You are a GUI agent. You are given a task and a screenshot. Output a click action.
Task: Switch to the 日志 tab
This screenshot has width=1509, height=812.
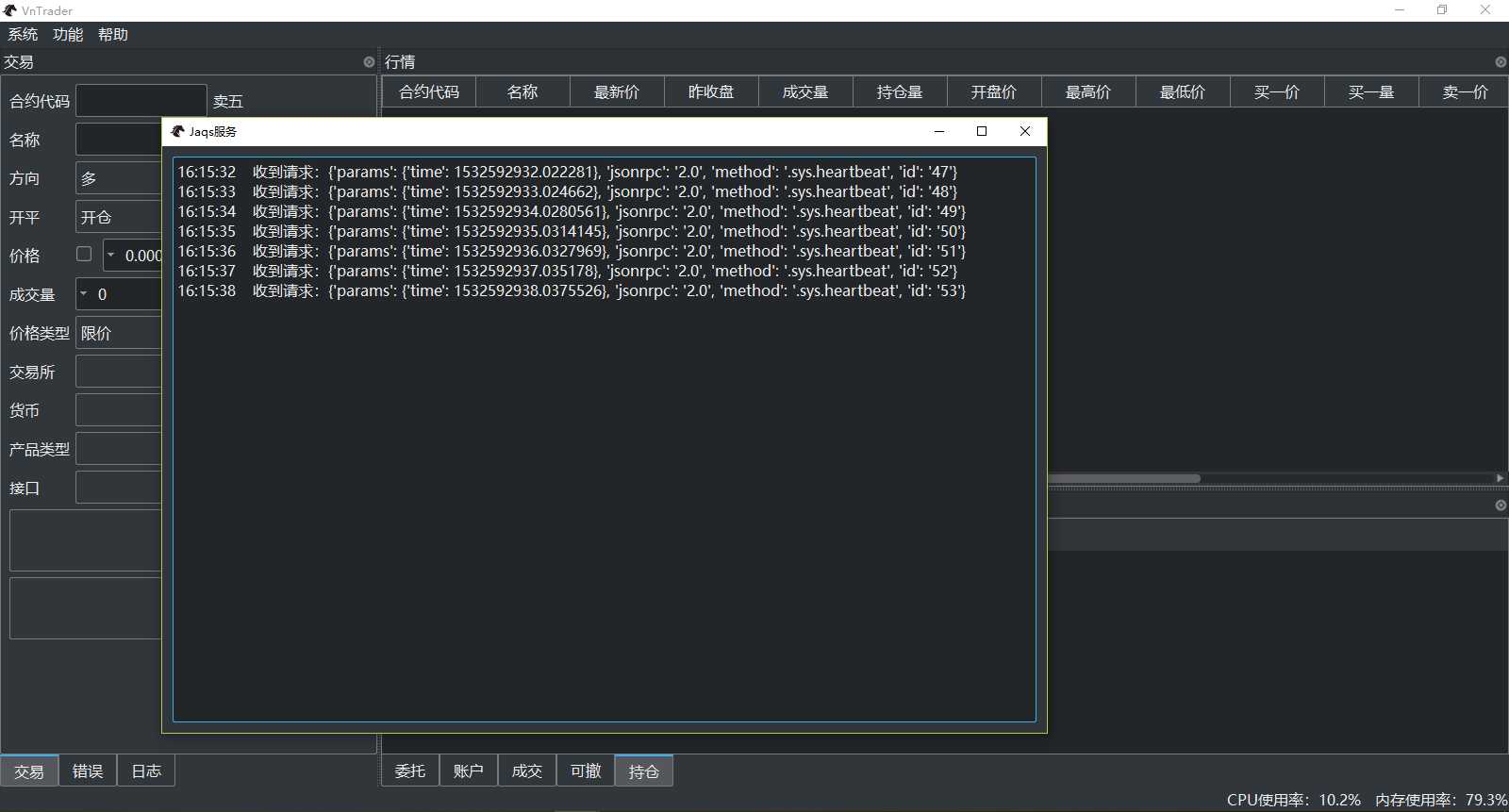[x=146, y=771]
